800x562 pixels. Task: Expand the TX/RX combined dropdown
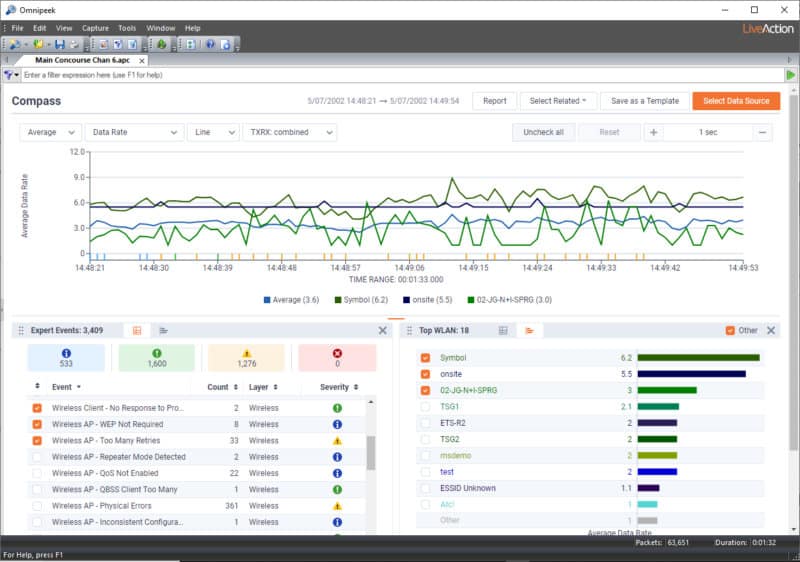click(x=290, y=132)
